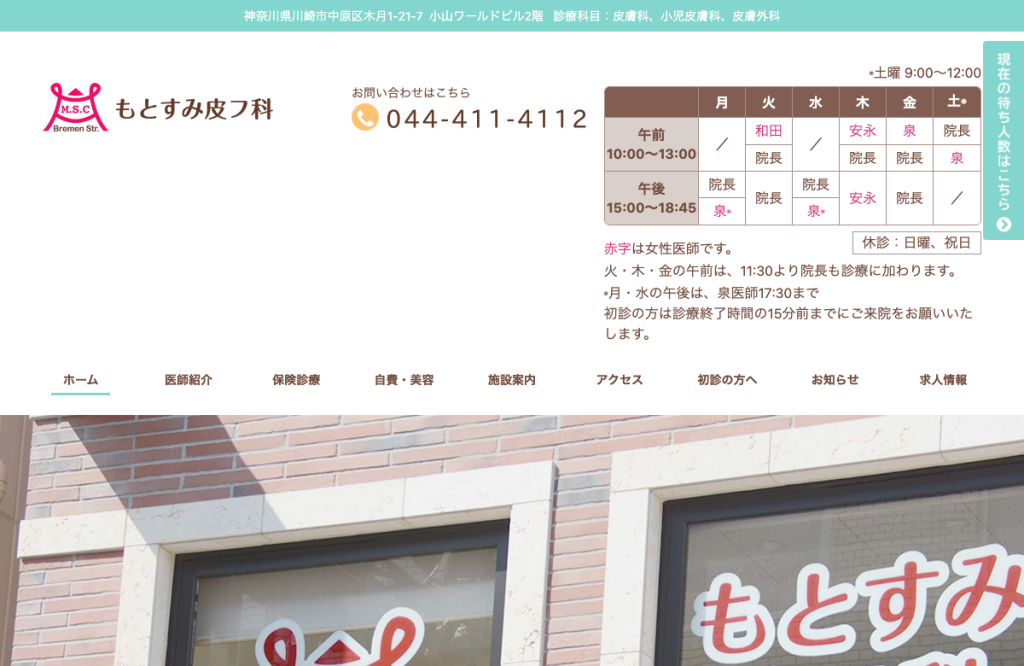Click the orange phone icon

point(365,118)
